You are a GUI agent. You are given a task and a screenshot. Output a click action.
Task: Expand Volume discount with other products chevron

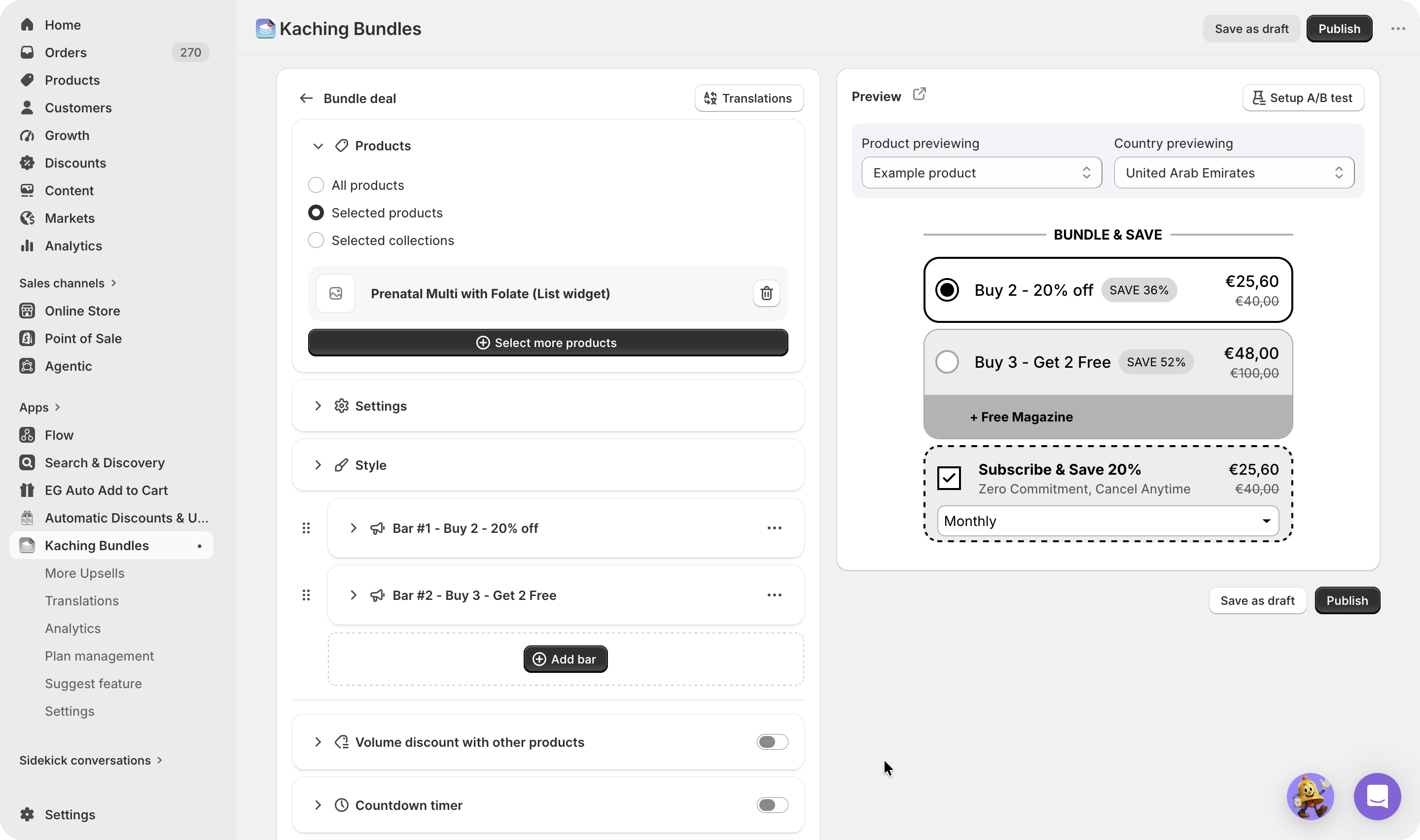tap(318, 742)
